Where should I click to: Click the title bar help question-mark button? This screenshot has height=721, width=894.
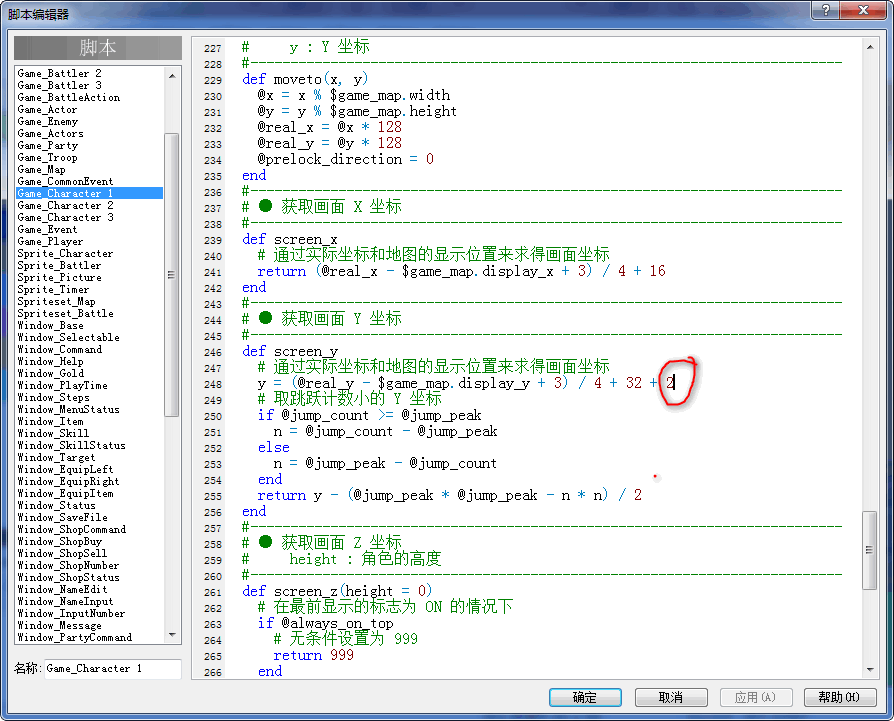826,10
